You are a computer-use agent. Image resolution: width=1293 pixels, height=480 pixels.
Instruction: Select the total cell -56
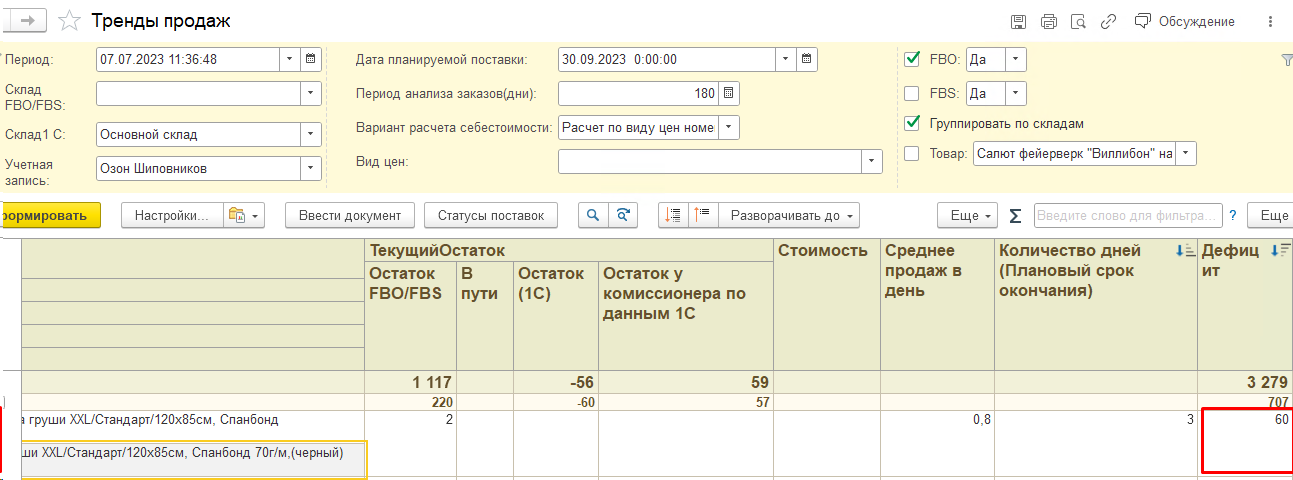[555, 382]
